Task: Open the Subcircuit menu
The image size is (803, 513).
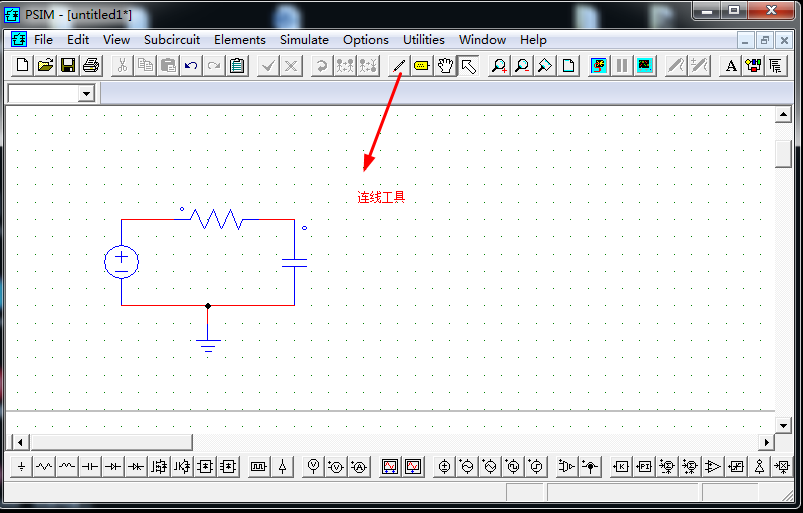Action: click(172, 40)
